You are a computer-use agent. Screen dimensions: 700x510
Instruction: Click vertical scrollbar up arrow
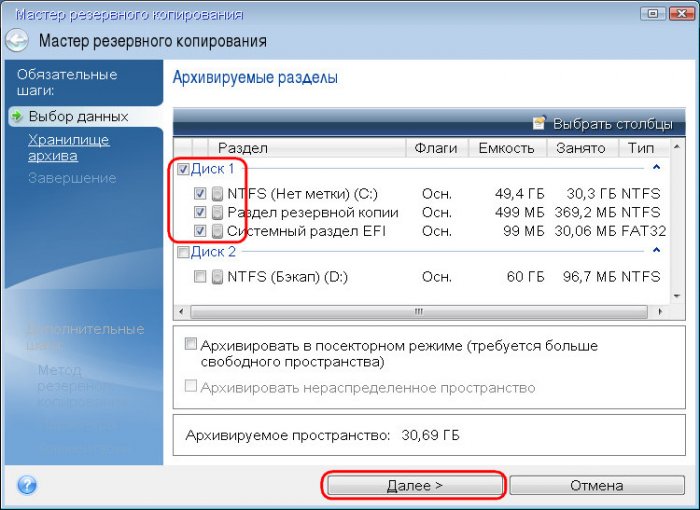pos(677,146)
